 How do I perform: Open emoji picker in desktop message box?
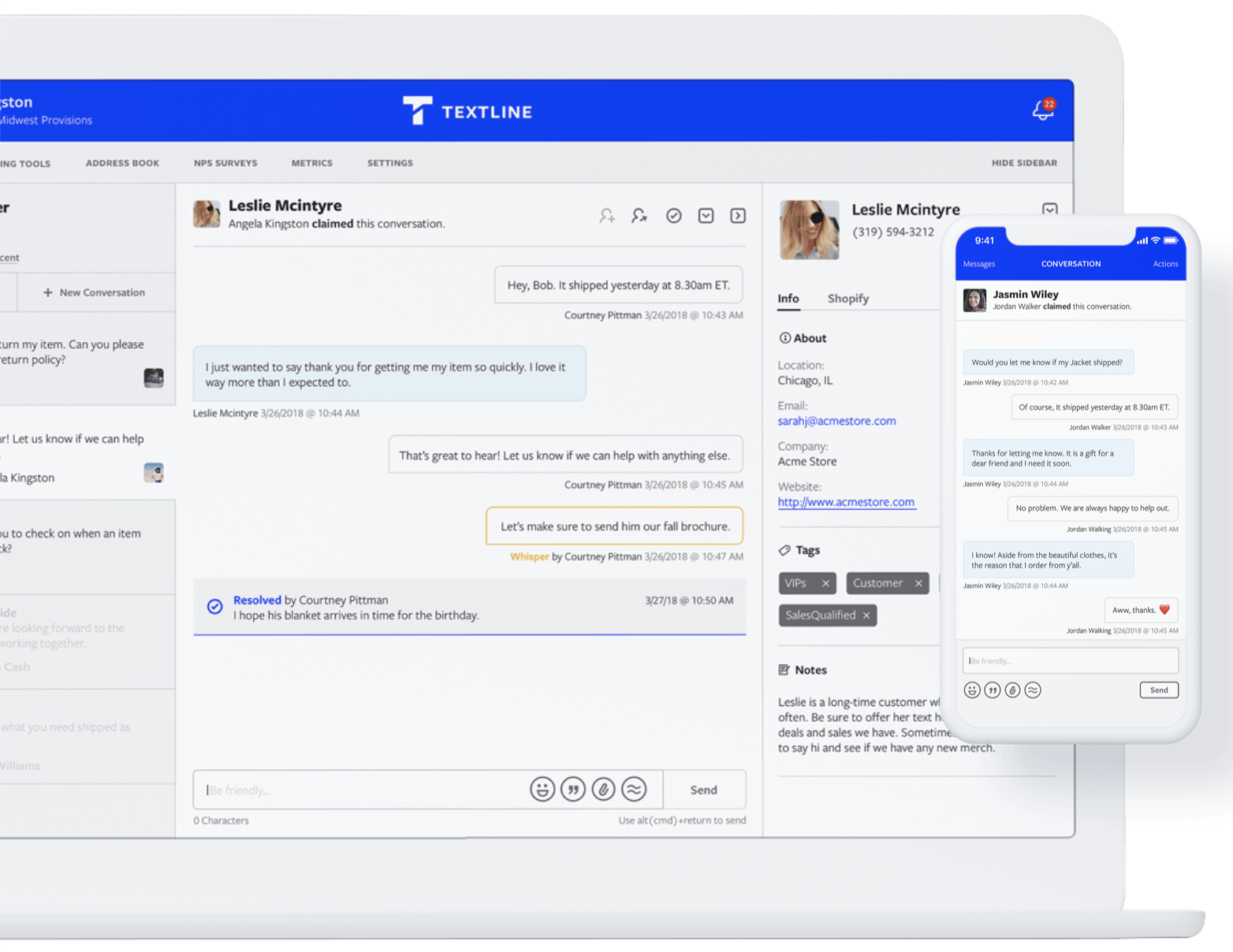(x=542, y=789)
